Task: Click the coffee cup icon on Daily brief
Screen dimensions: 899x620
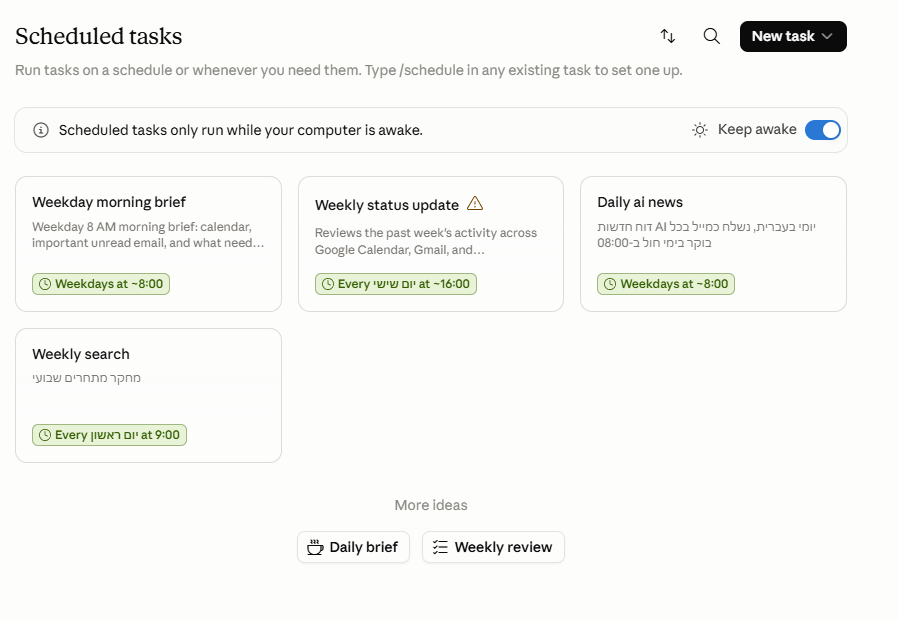Action: pos(315,547)
